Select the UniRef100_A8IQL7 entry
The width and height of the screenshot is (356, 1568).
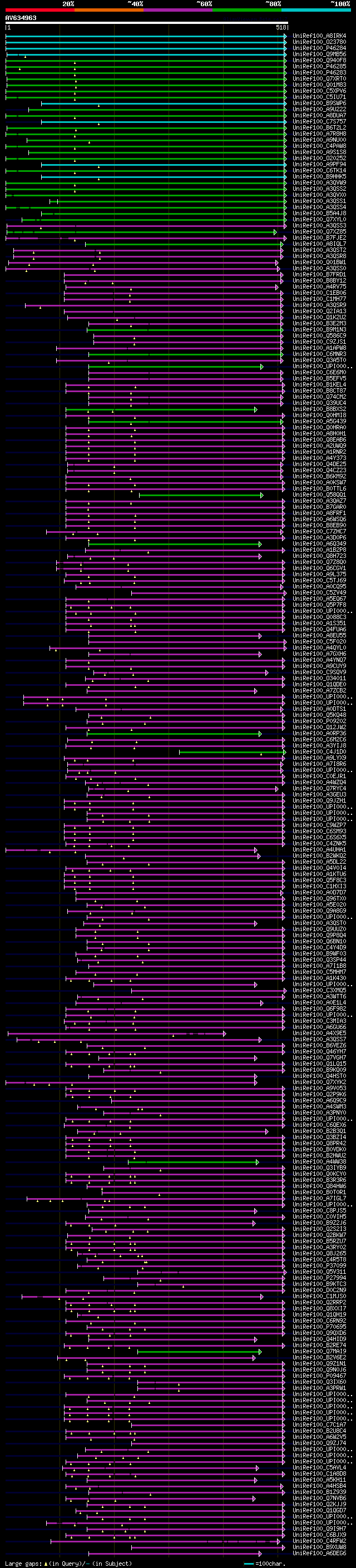click(x=319, y=244)
